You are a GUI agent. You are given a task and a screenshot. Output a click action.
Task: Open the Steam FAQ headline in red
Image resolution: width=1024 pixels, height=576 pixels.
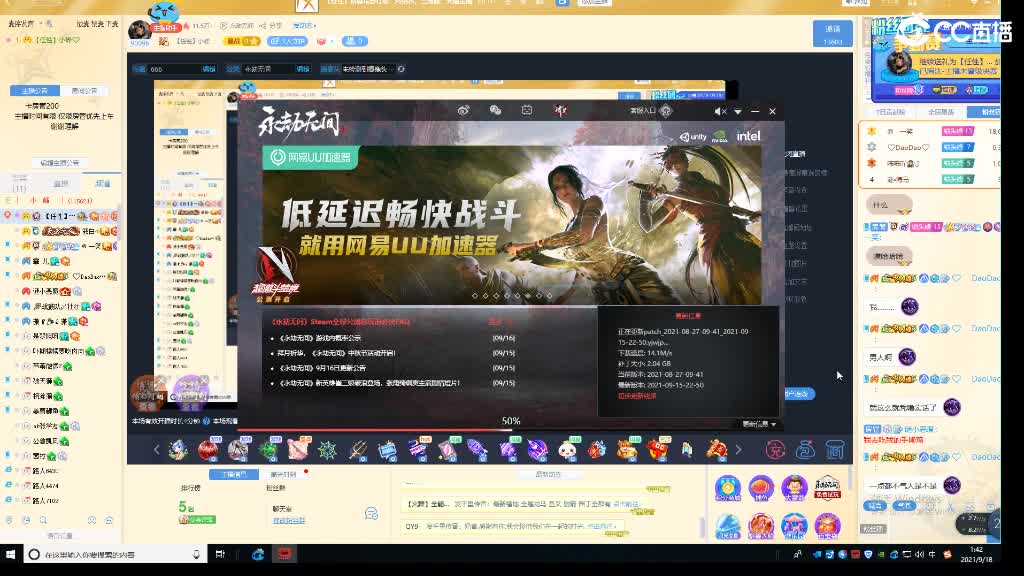340,321
